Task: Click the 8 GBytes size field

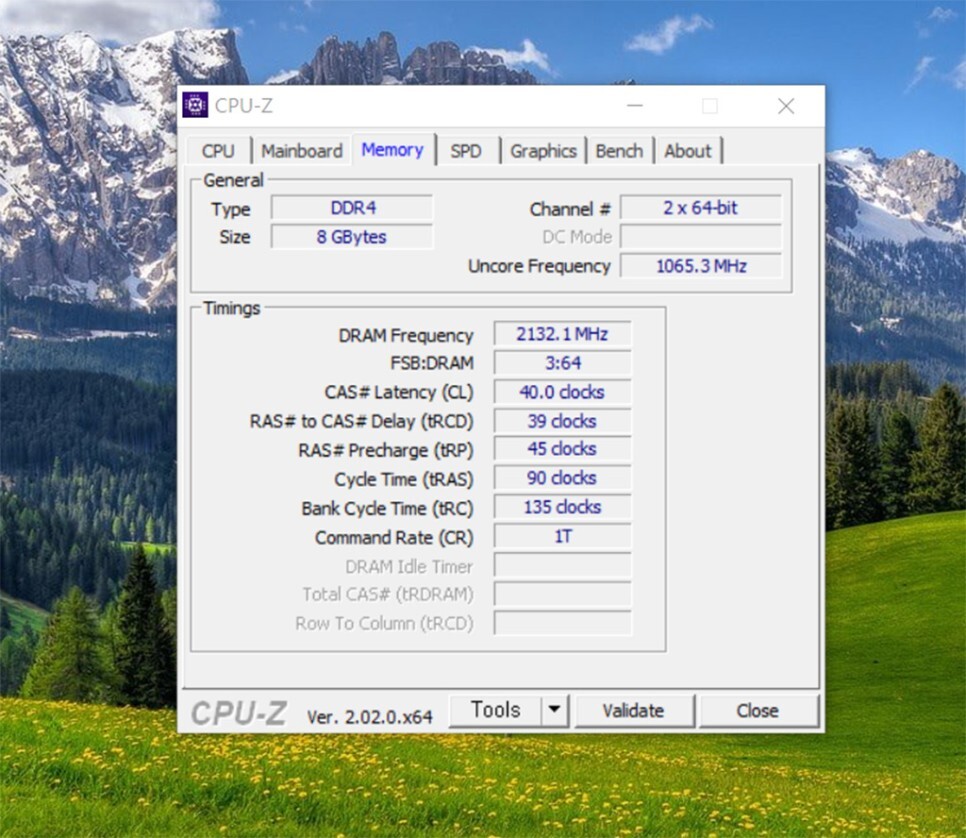Action: pyautogui.click(x=352, y=237)
